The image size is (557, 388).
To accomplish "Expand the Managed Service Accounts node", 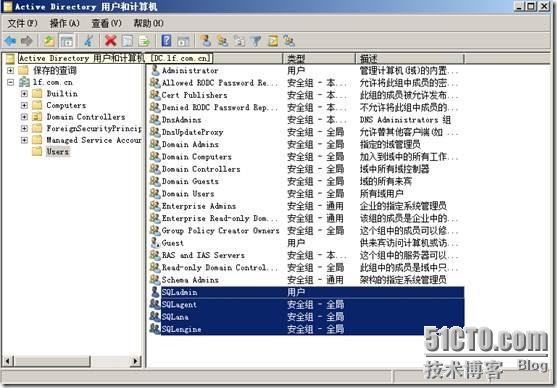I will point(24,140).
